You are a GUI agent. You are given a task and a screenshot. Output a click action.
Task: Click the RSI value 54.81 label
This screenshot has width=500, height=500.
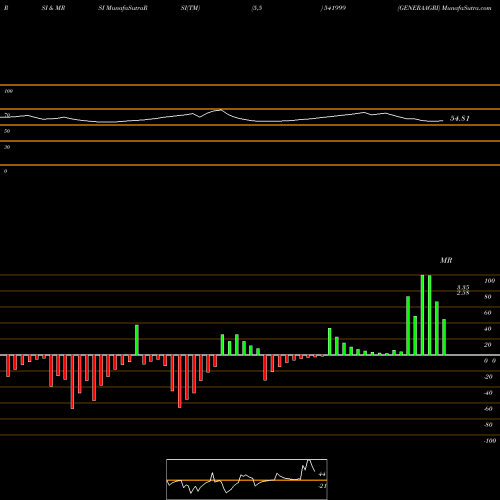tap(460, 118)
